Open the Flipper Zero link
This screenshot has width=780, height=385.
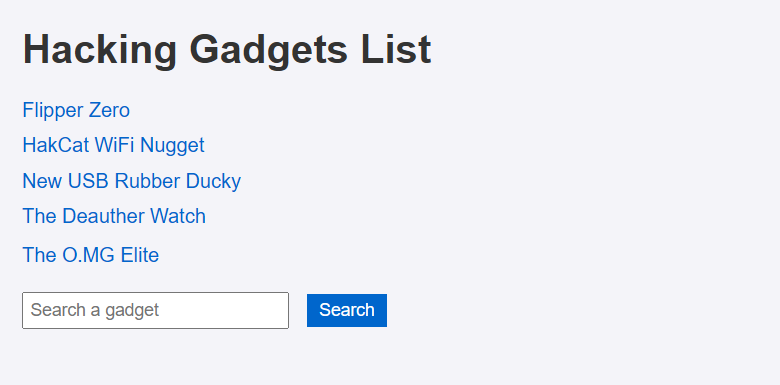point(76,110)
